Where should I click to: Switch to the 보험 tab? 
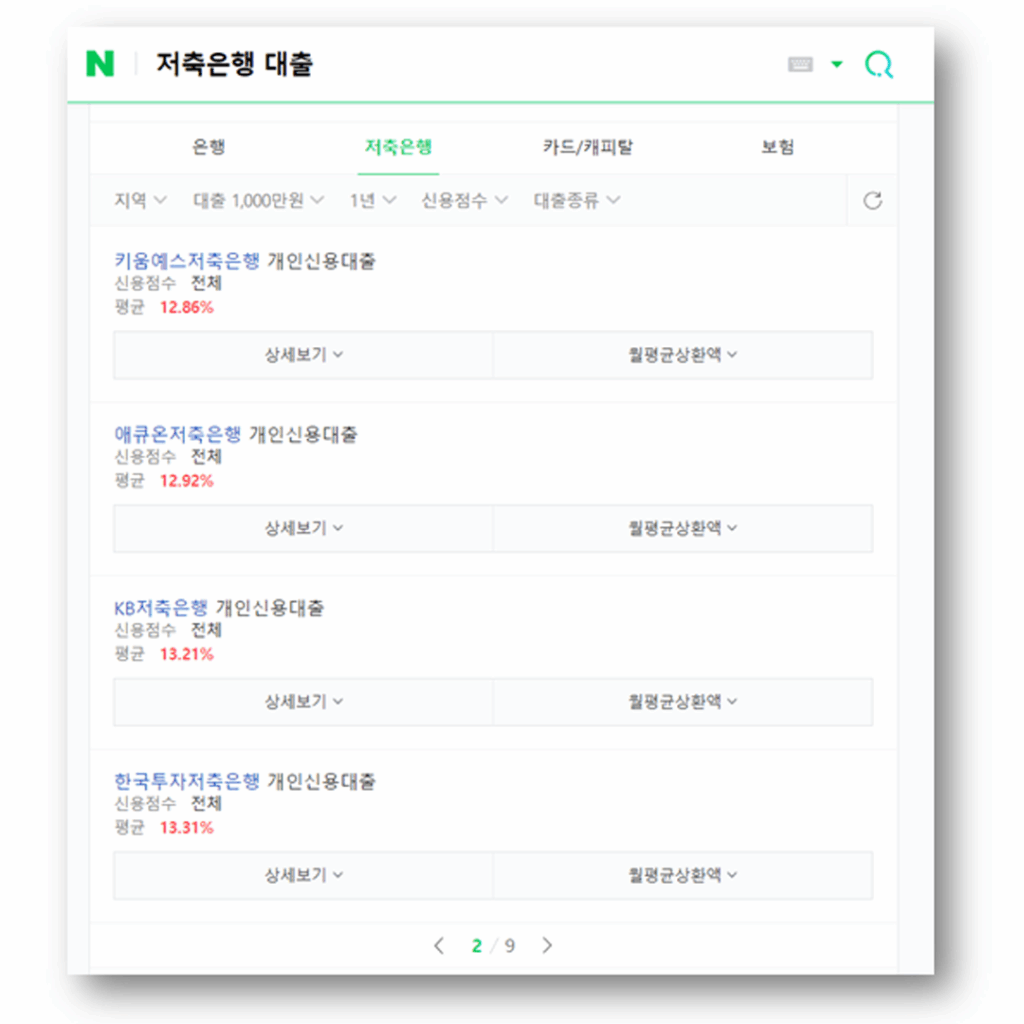coord(777,147)
